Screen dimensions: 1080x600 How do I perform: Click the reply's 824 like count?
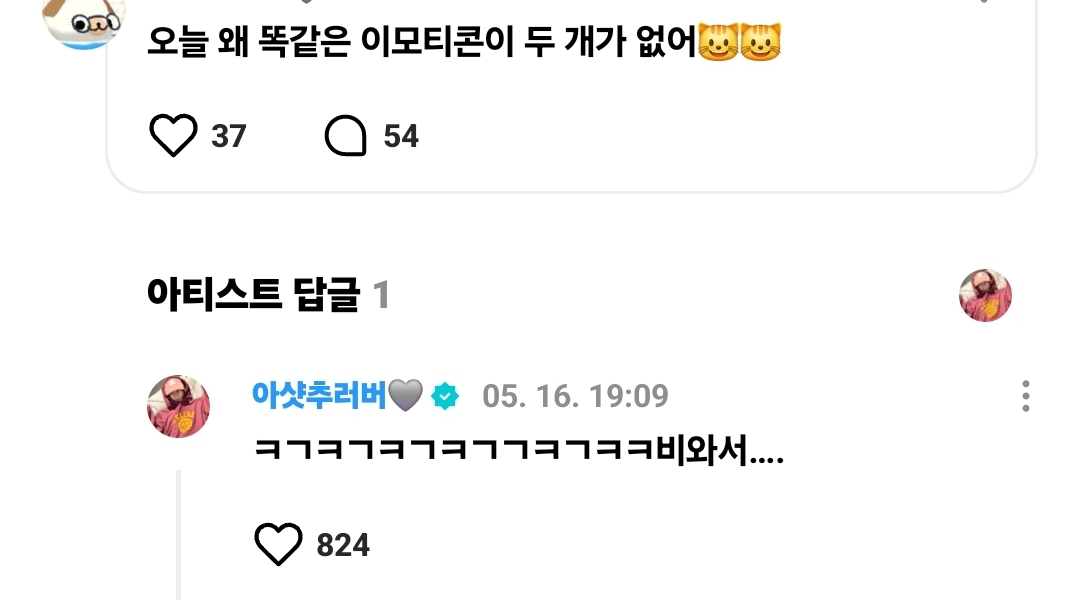click(x=343, y=545)
